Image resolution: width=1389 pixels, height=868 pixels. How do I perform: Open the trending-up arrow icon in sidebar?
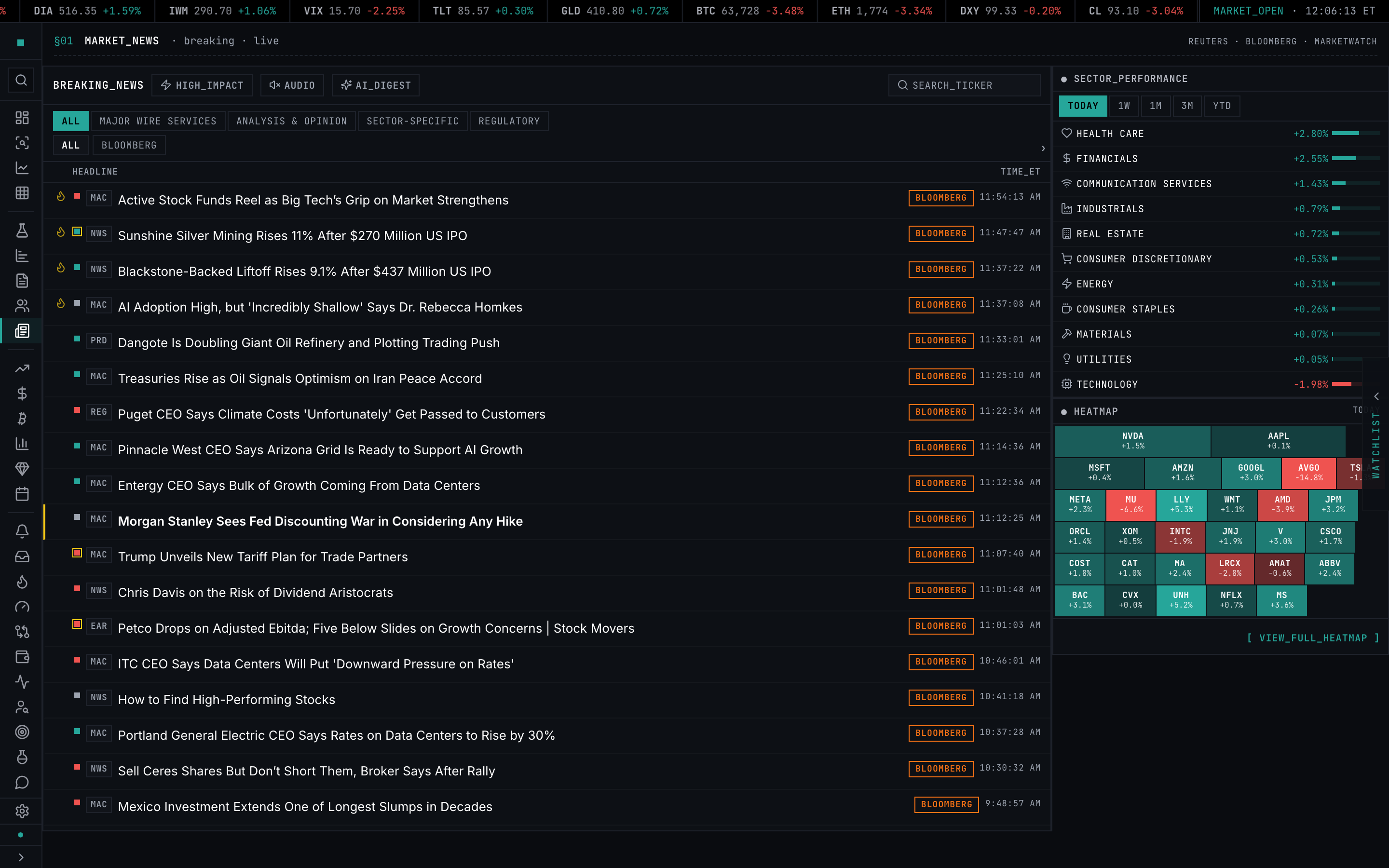pos(22,368)
